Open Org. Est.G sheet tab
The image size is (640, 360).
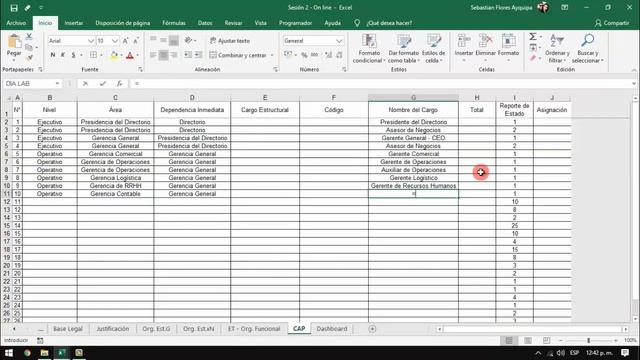[156, 329]
